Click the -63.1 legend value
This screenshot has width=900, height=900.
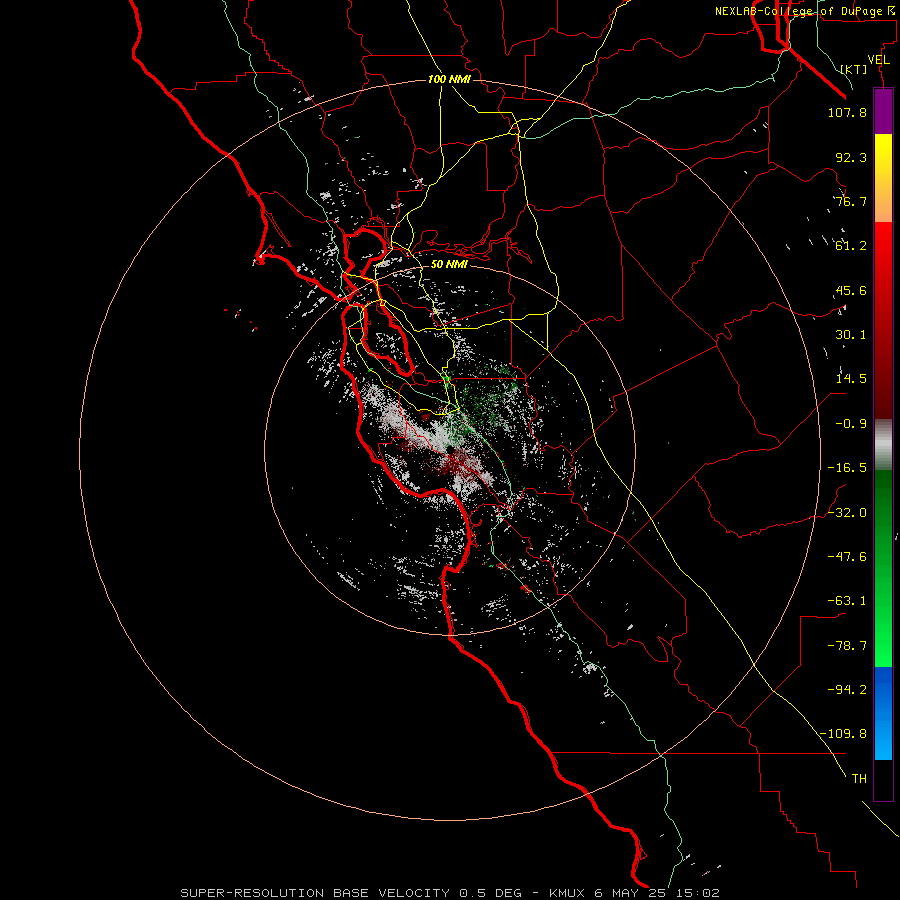click(847, 601)
